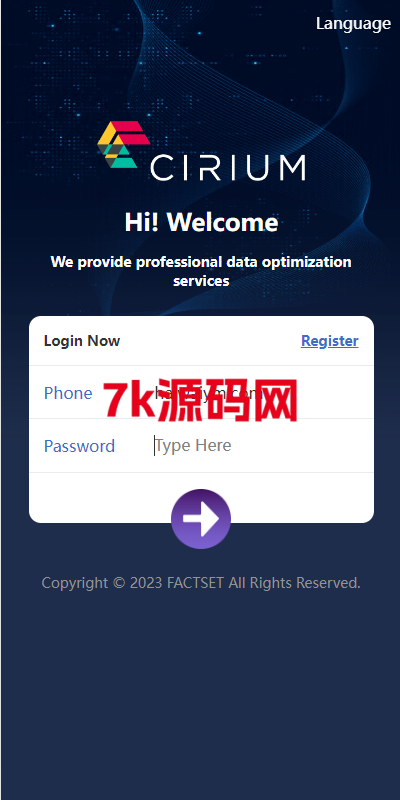This screenshot has width=400, height=800.
Task: Focus the Phone input field
Action: 255,393
